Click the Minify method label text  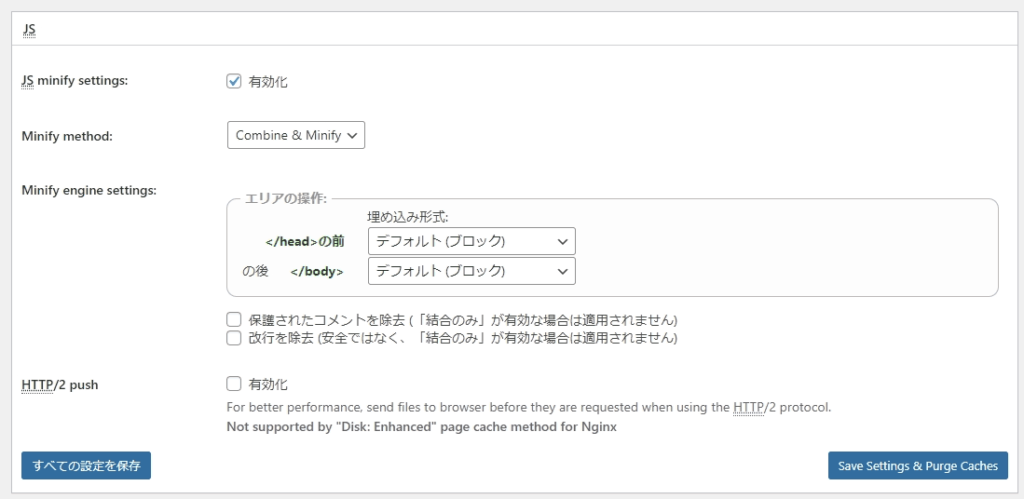coord(67,137)
